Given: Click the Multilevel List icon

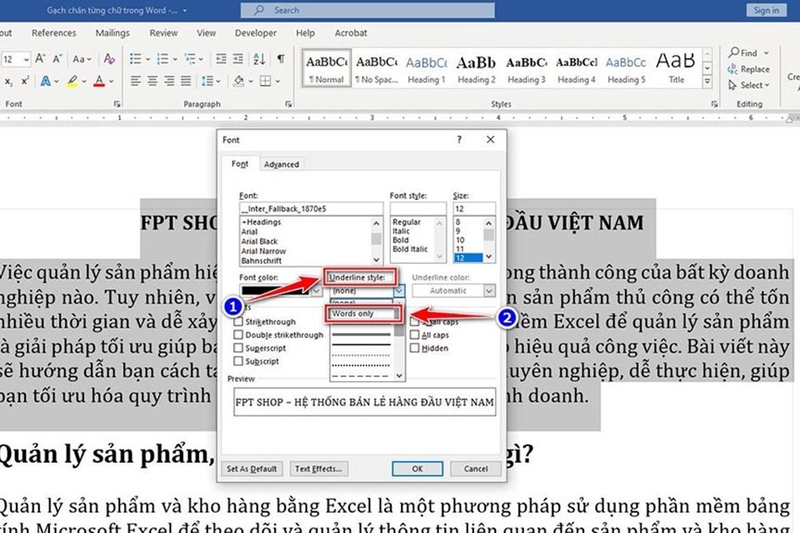Looking at the screenshot, I should [x=190, y=59].
